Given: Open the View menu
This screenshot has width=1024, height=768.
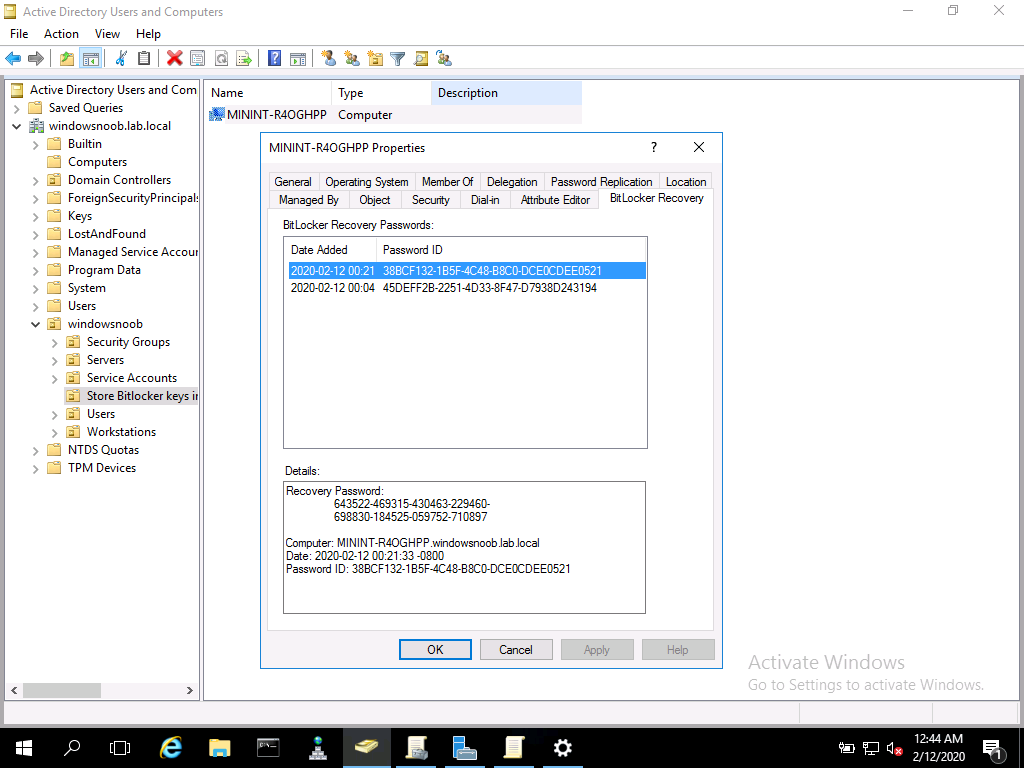Looking at the screenshot, I should pos(107,33).
